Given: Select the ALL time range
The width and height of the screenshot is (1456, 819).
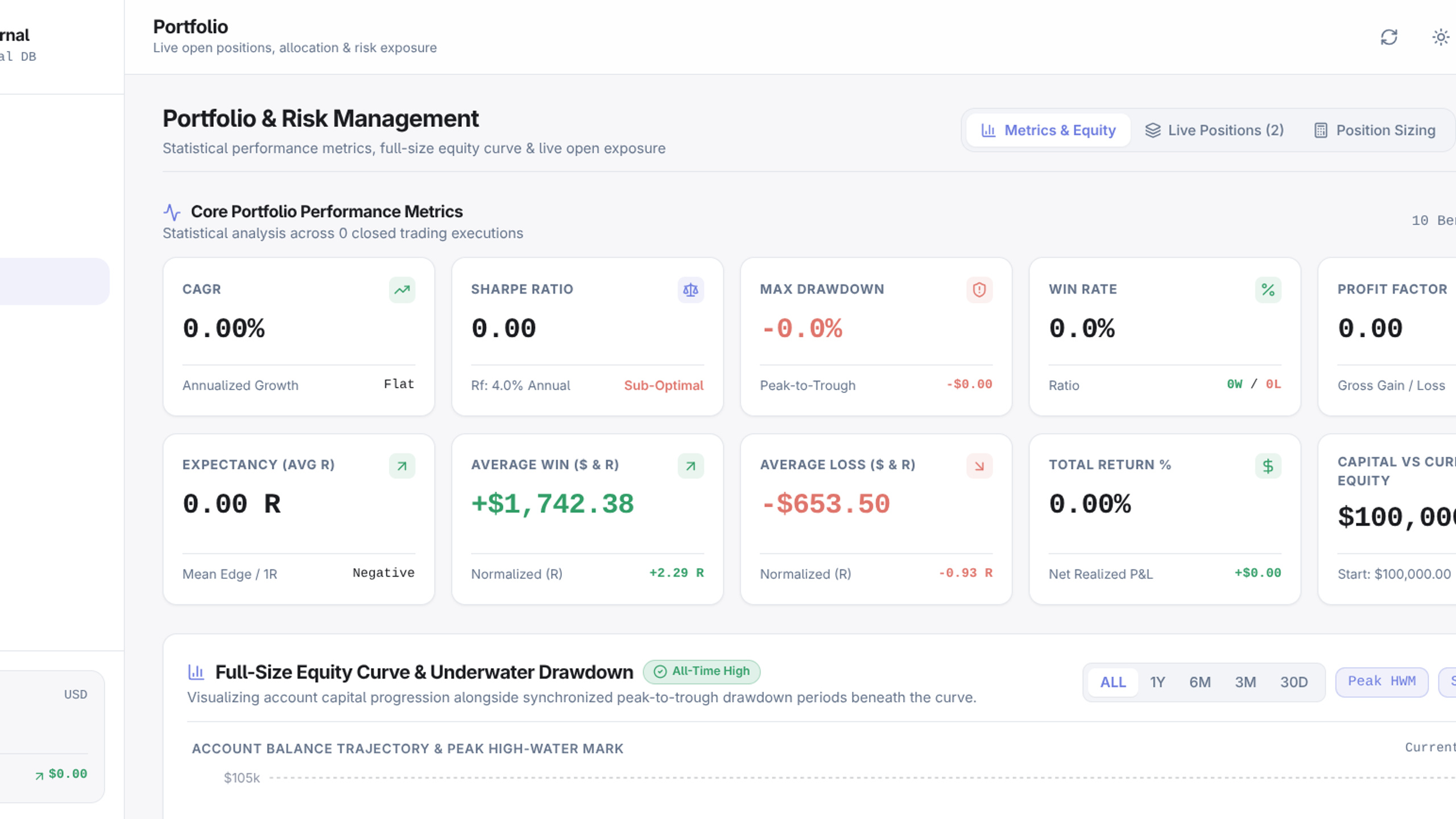Looking at the screenshot, I should (x=1113, y=682).
